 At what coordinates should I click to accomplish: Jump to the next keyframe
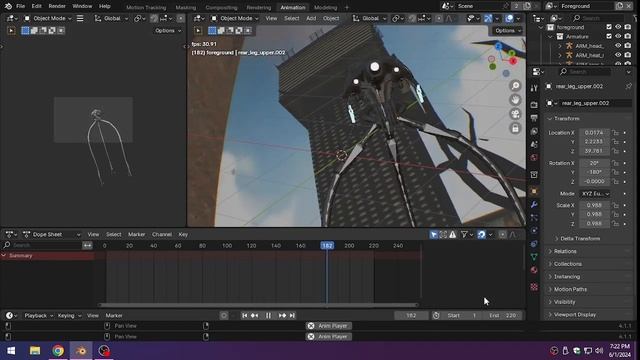282,316
